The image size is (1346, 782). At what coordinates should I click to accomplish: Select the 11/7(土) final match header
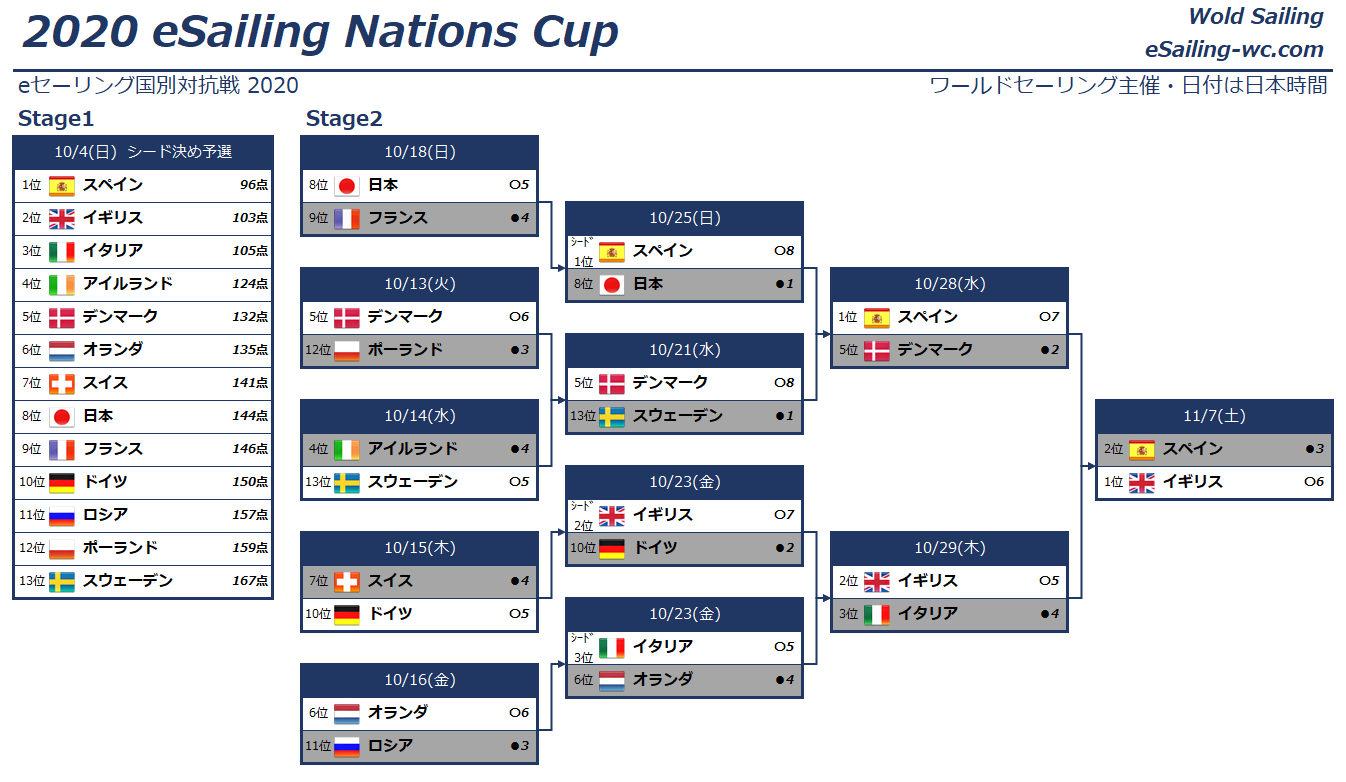coord(1214,416)
